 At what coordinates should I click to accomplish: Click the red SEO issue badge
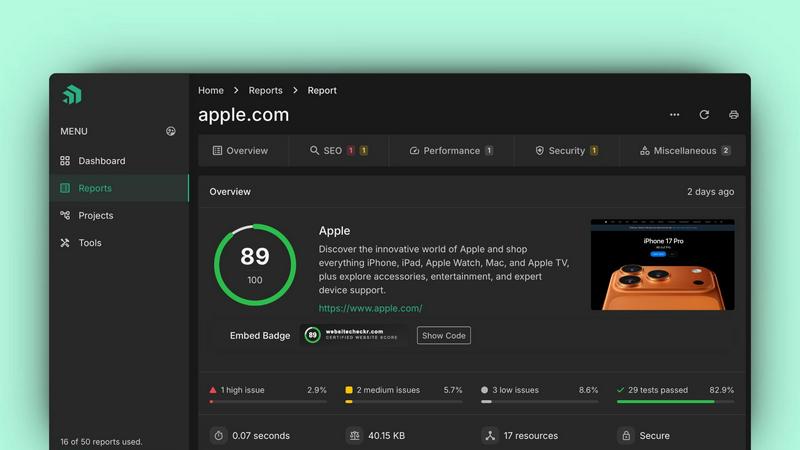351,151
